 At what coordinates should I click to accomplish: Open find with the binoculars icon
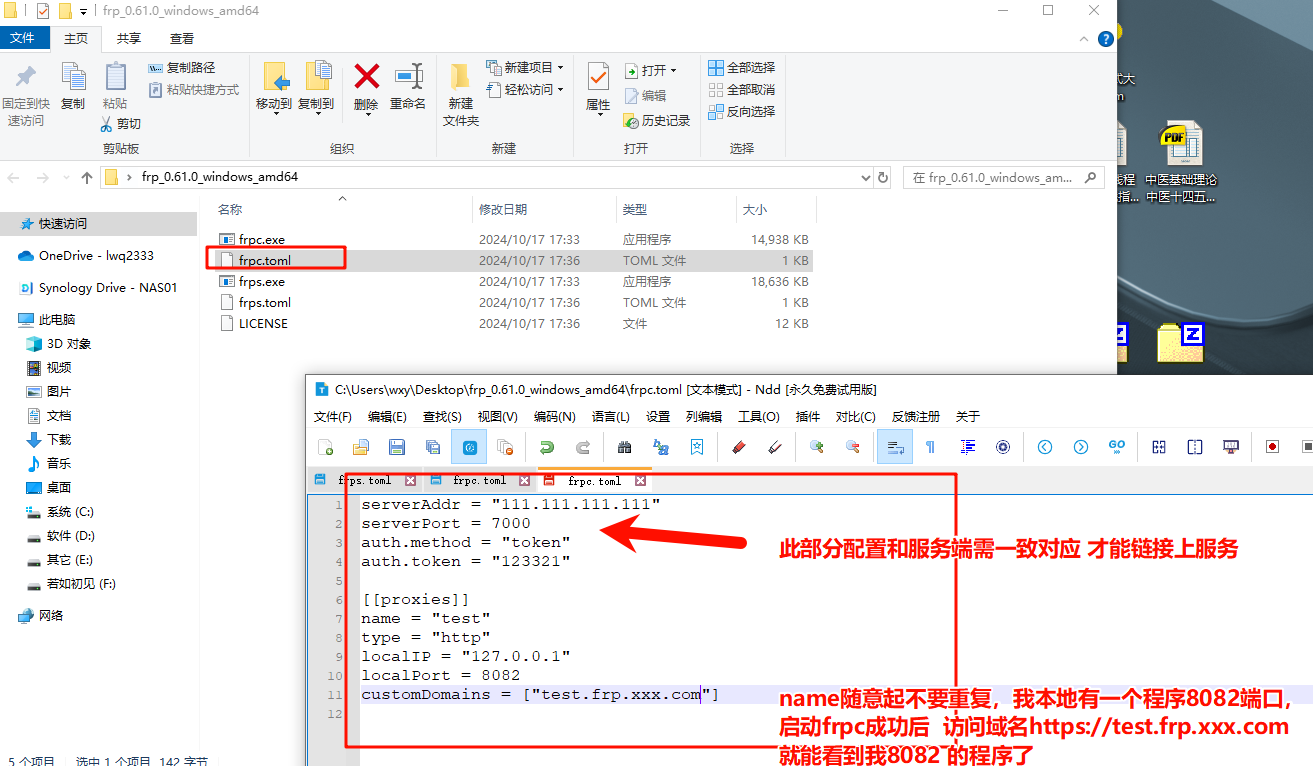(x=624, y=447)
